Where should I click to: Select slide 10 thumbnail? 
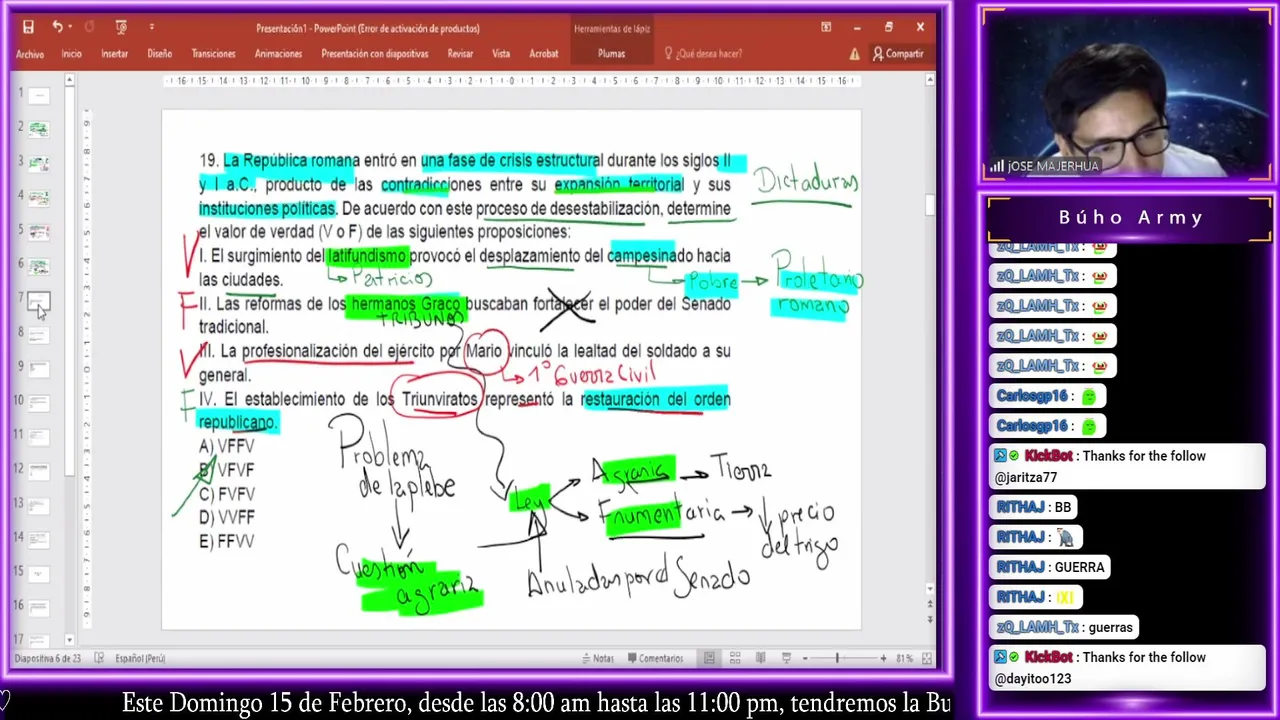point(38,403)
